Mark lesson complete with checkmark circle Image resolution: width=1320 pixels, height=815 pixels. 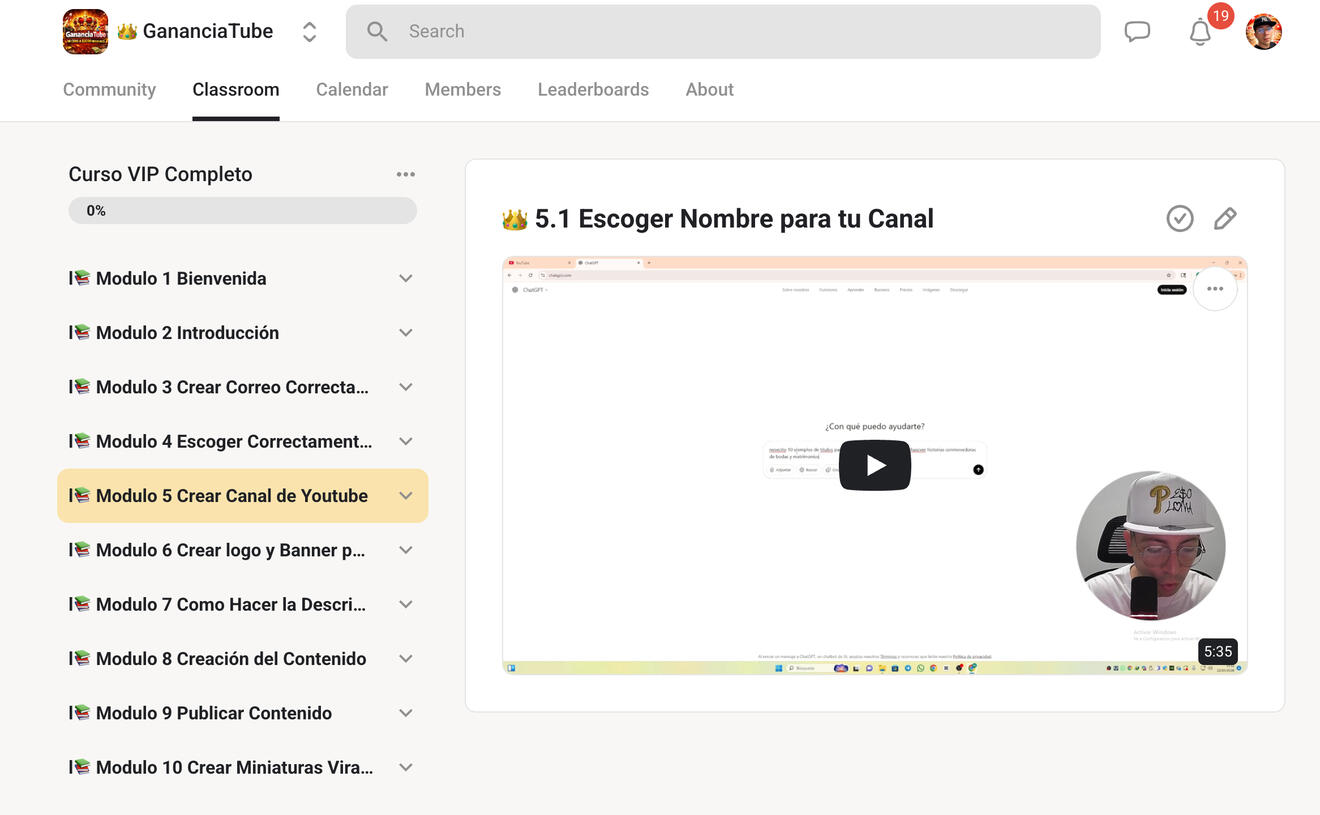click(1180, 218)
